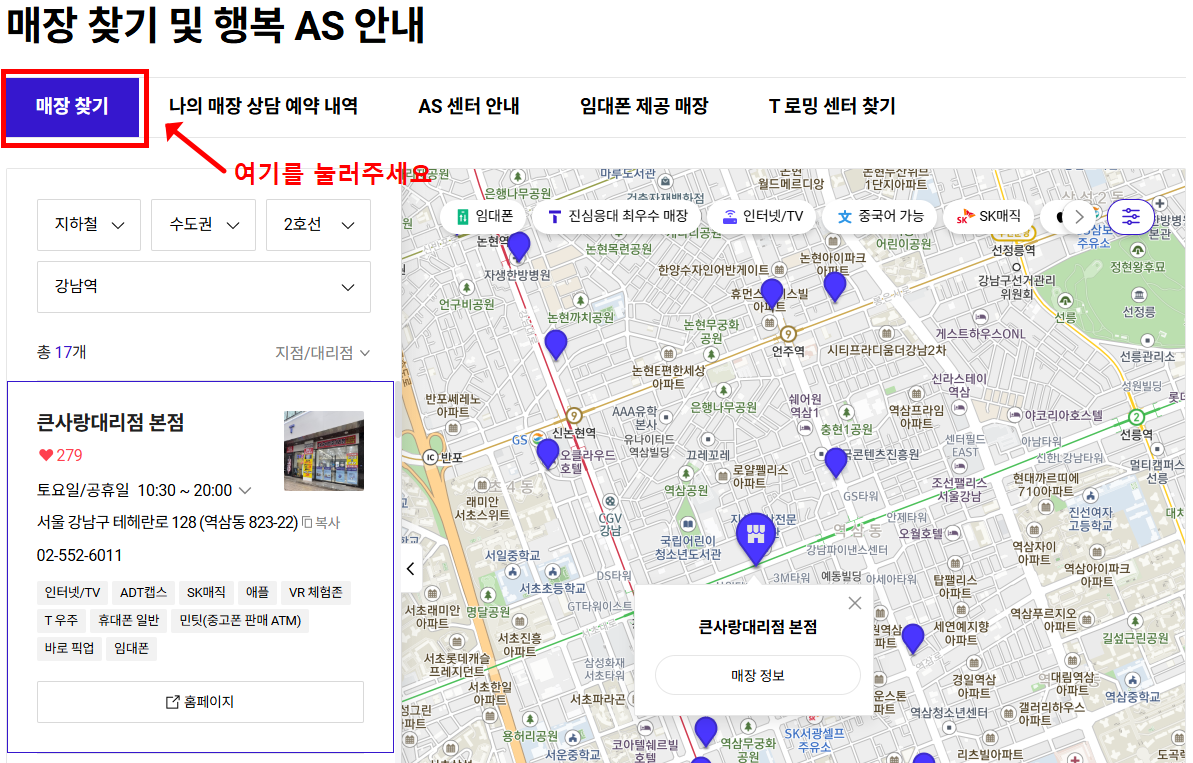The width and height of the screenshot is (1193, 763).
Task: Click the map pin near 휴먼스 아파트
Action: (x=771, y=292)
